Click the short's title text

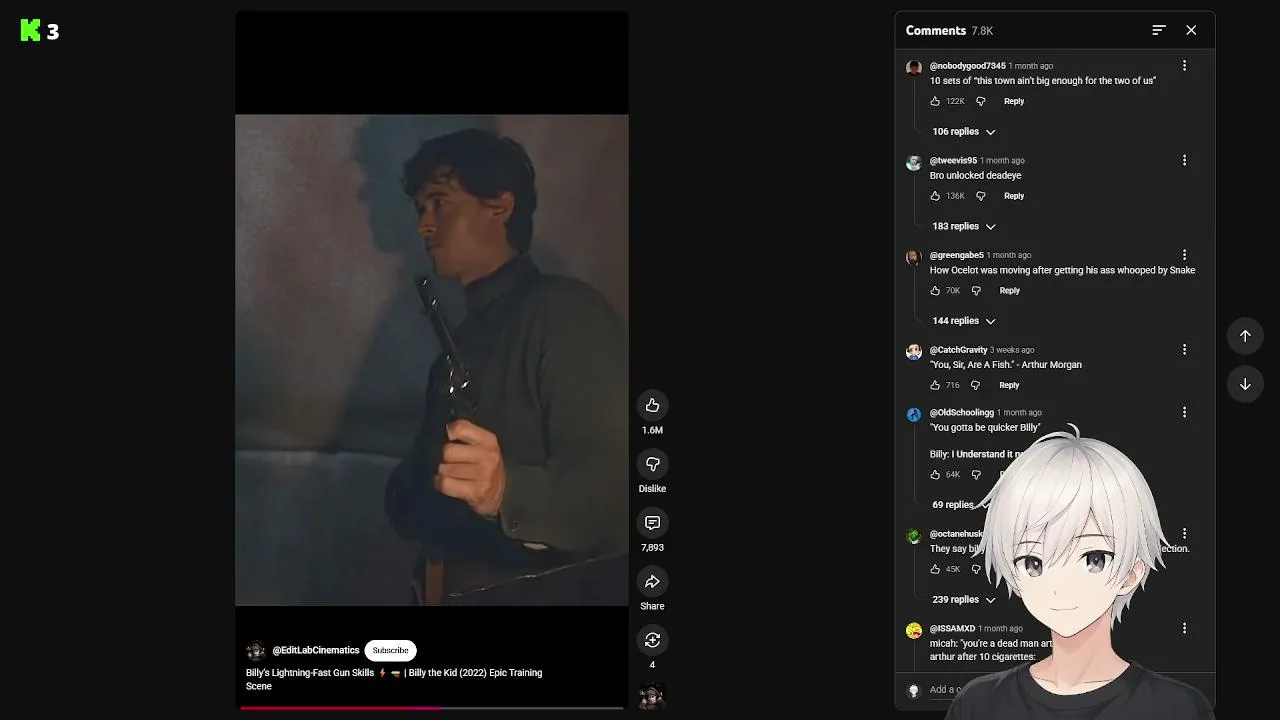coord(394,679)
